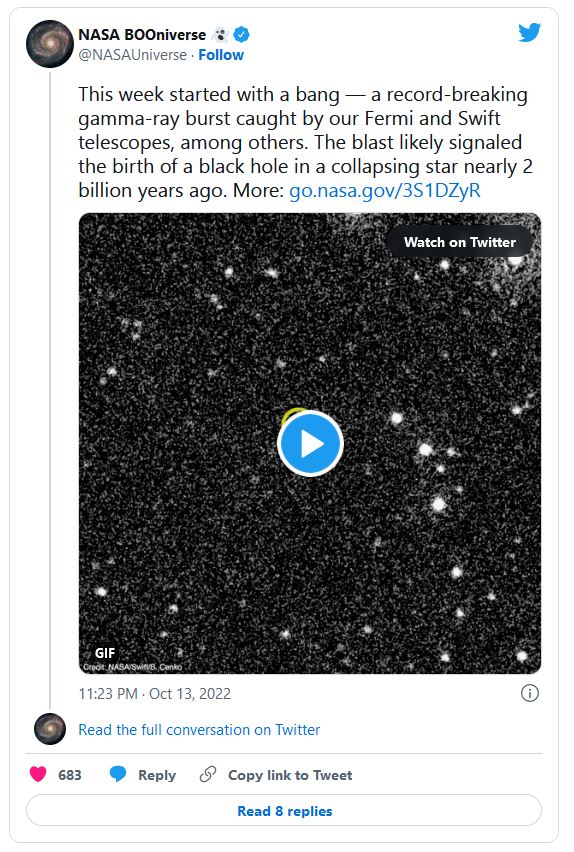Click the NASA BOOniverse display name
Screen dimensions: 574x852
click(142, 35)
